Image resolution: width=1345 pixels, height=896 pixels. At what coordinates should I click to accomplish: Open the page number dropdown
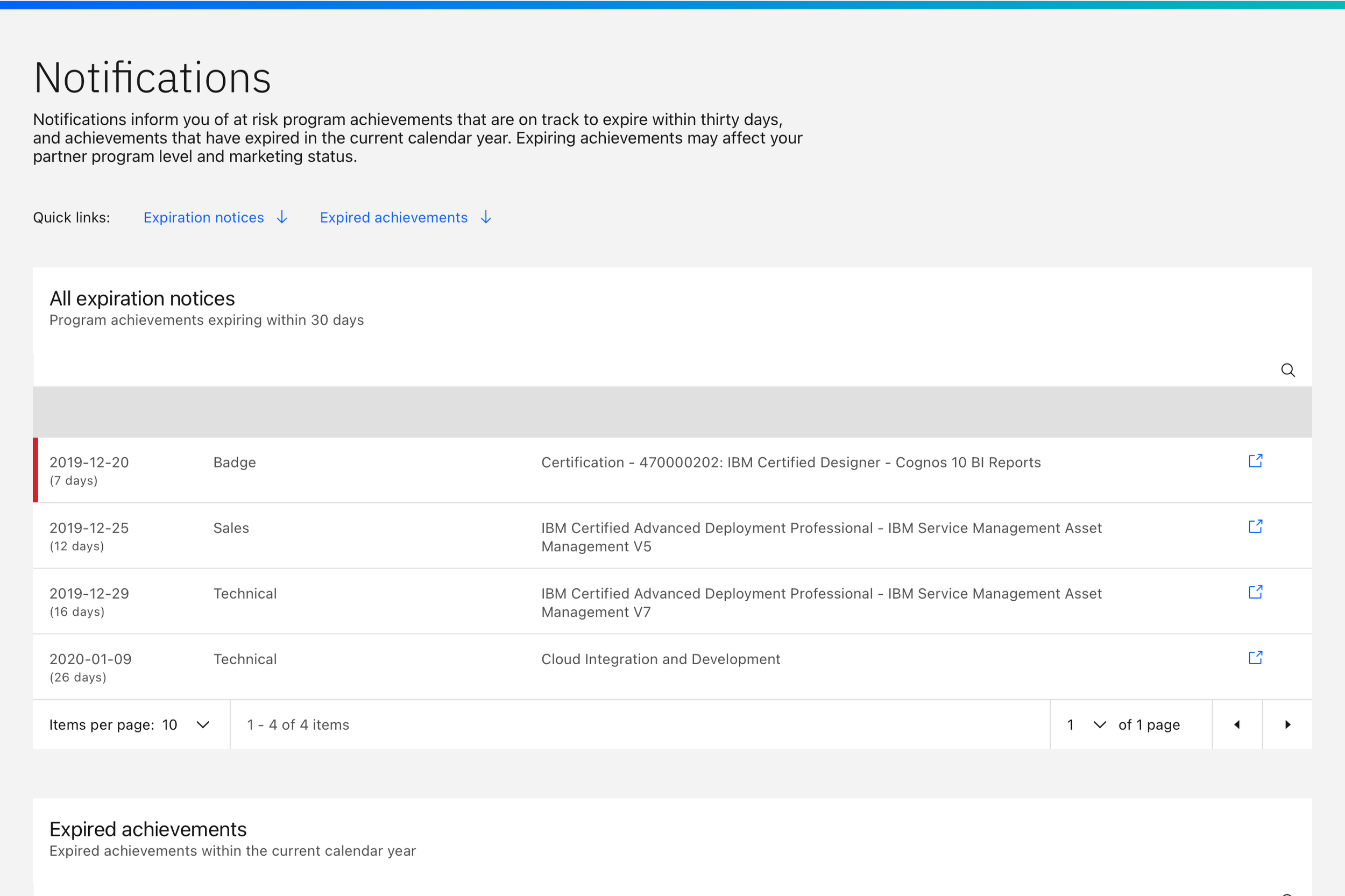point(1086,724)
